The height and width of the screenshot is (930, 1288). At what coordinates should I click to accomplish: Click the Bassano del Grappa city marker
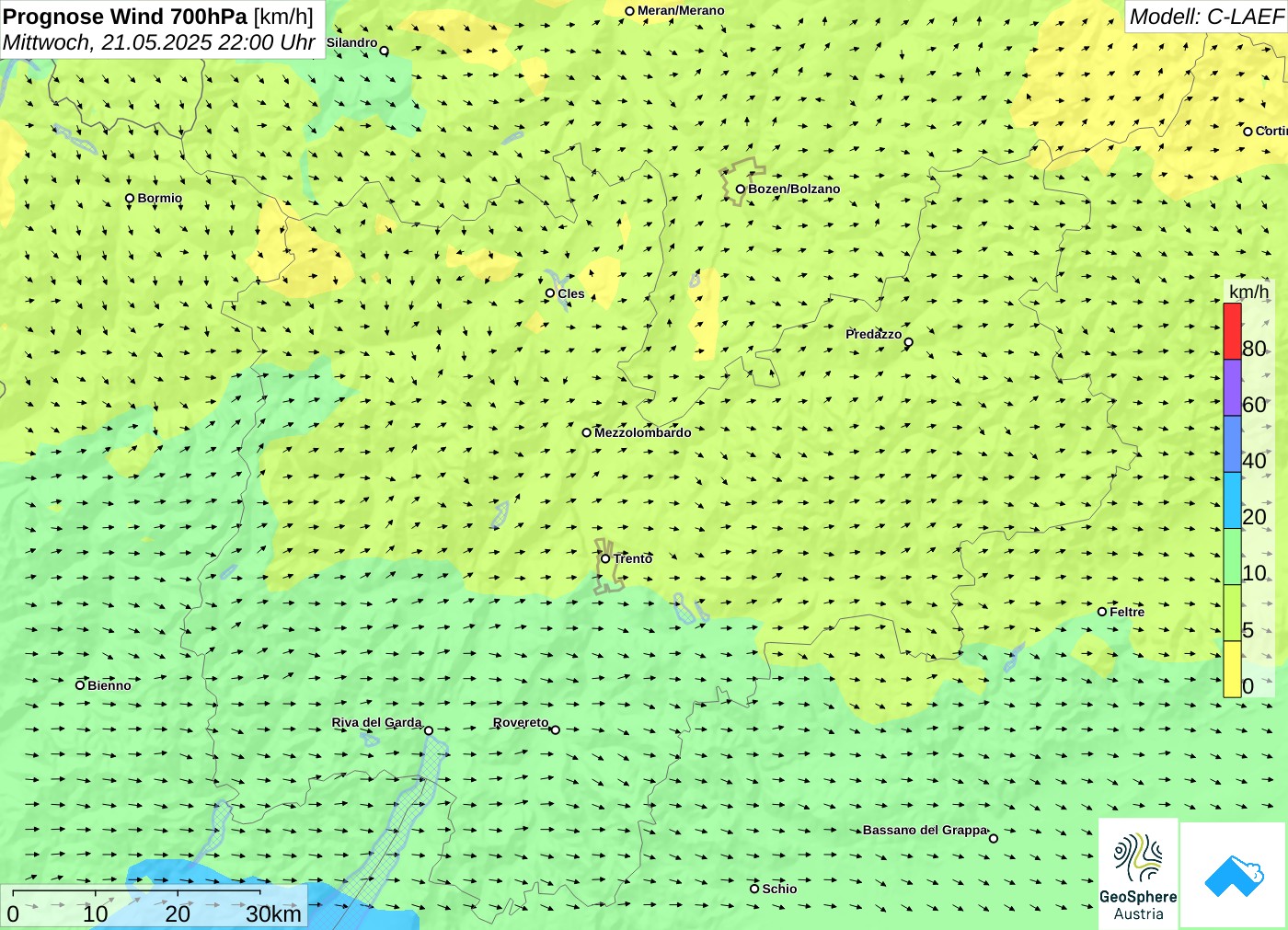pyautogui.click(x=994, y=838)
